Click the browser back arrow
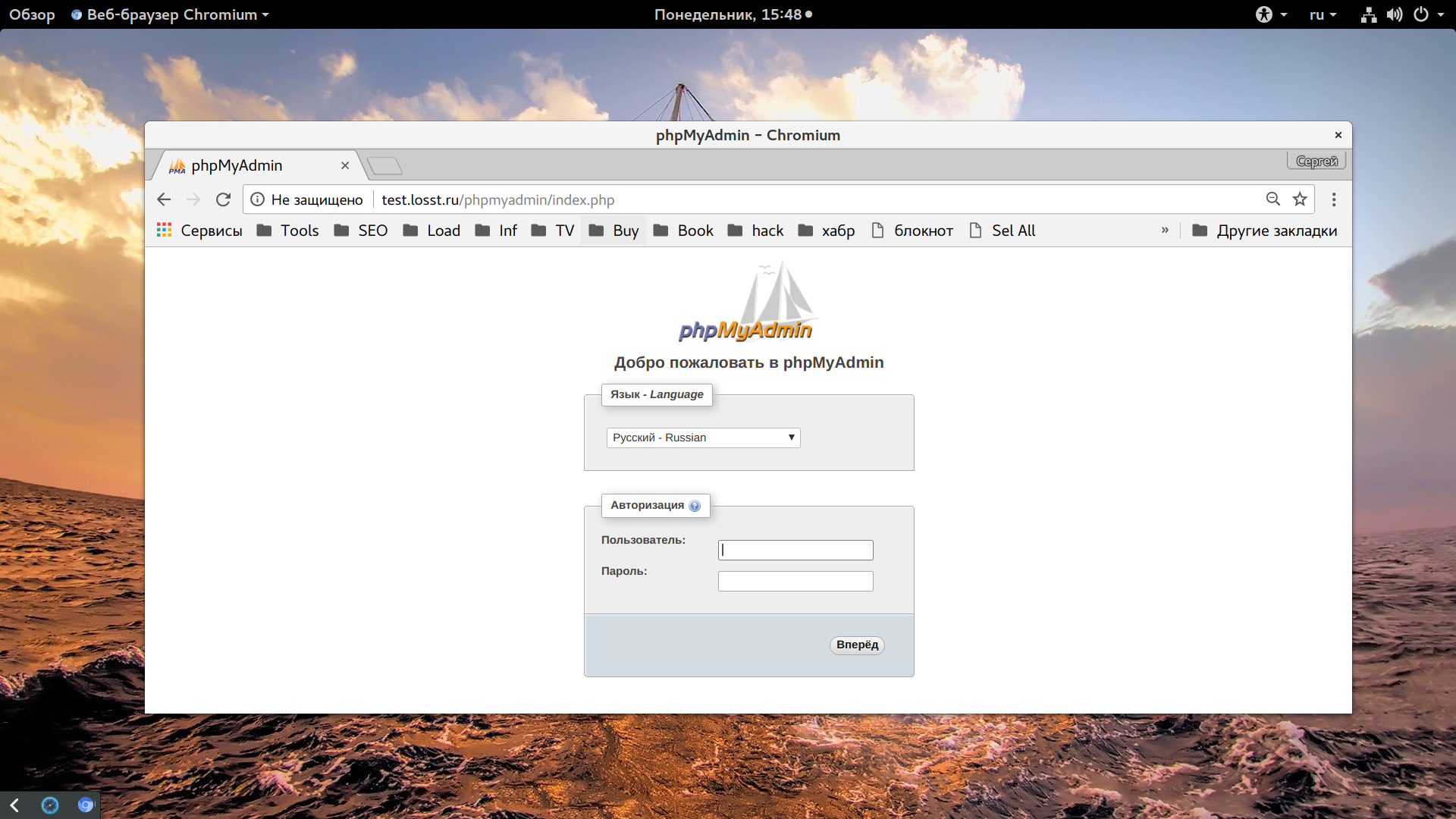This screenshot has height=819, width=1456. (164, 199)
